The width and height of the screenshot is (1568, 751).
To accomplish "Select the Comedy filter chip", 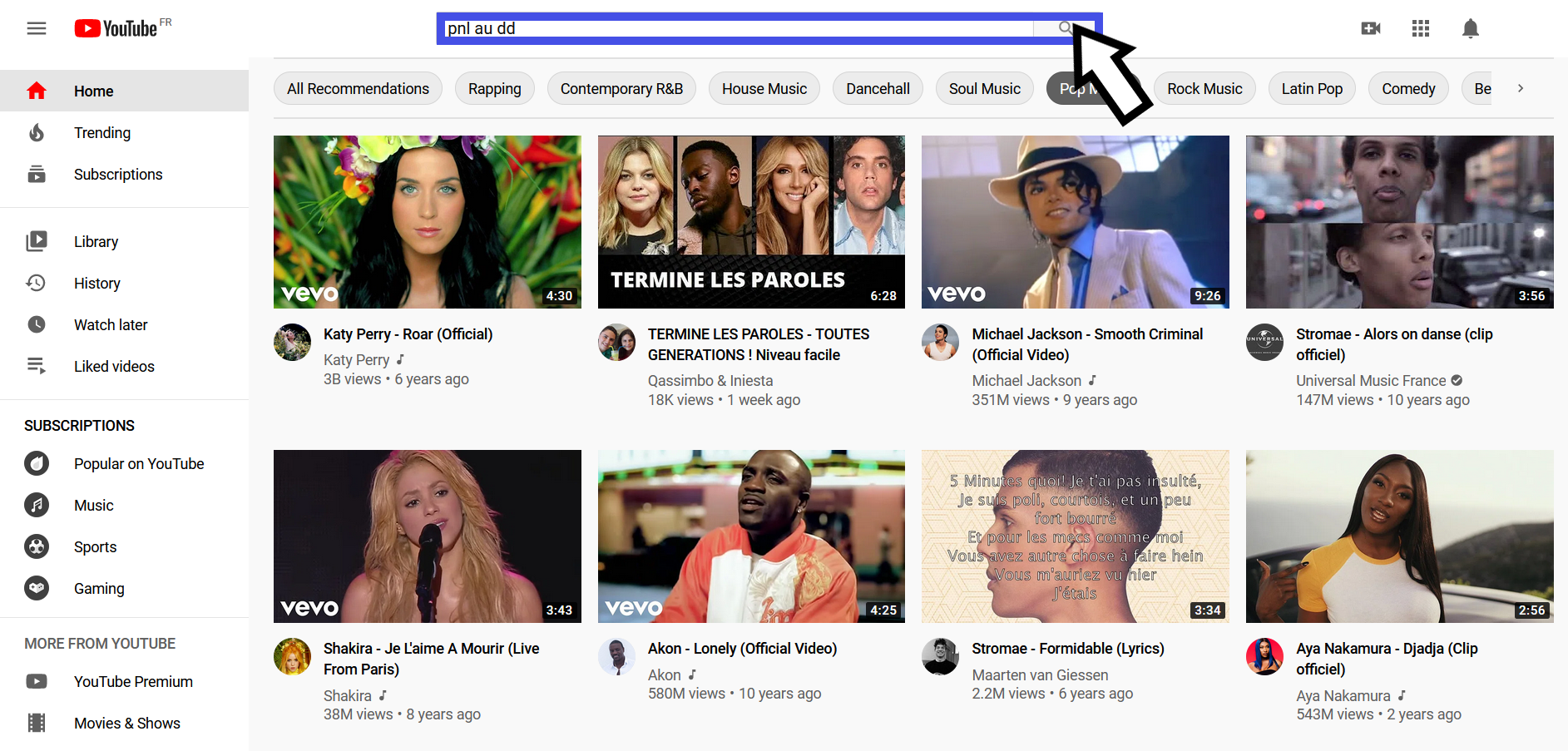I will [1408, 88].
